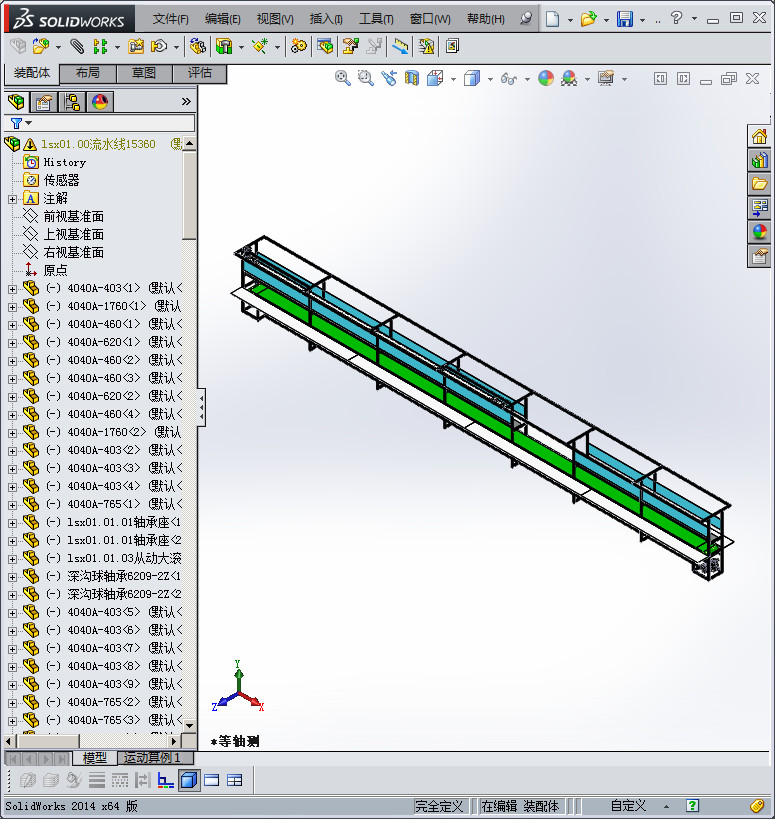Open the File Explorer task pane
Image resolution: width=775 pixels, height=819 pixels.
759,184
